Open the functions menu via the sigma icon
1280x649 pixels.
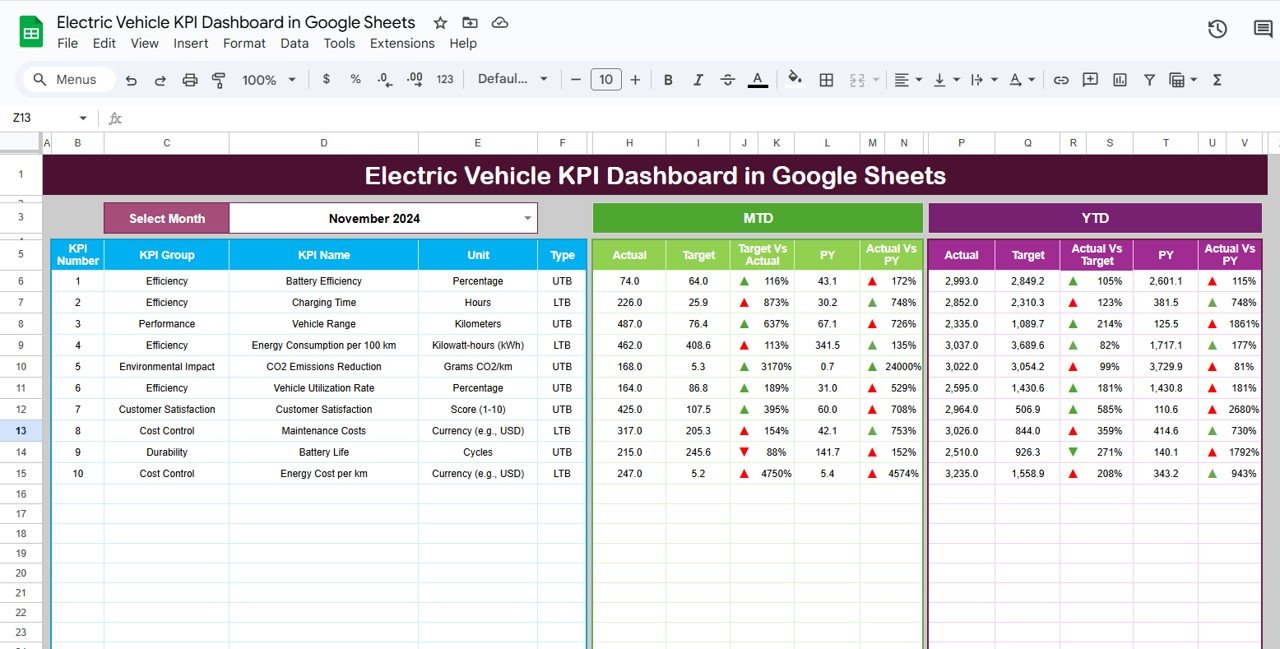[1216, 79]
